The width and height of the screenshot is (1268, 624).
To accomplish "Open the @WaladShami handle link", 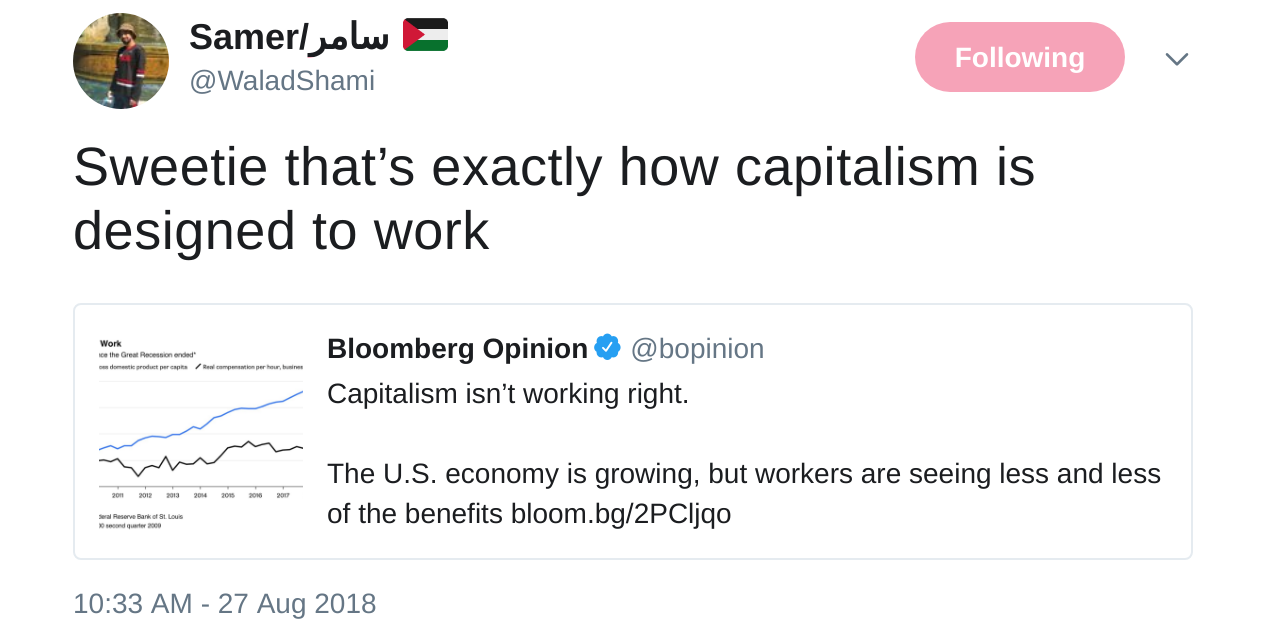I will (282, 81).
